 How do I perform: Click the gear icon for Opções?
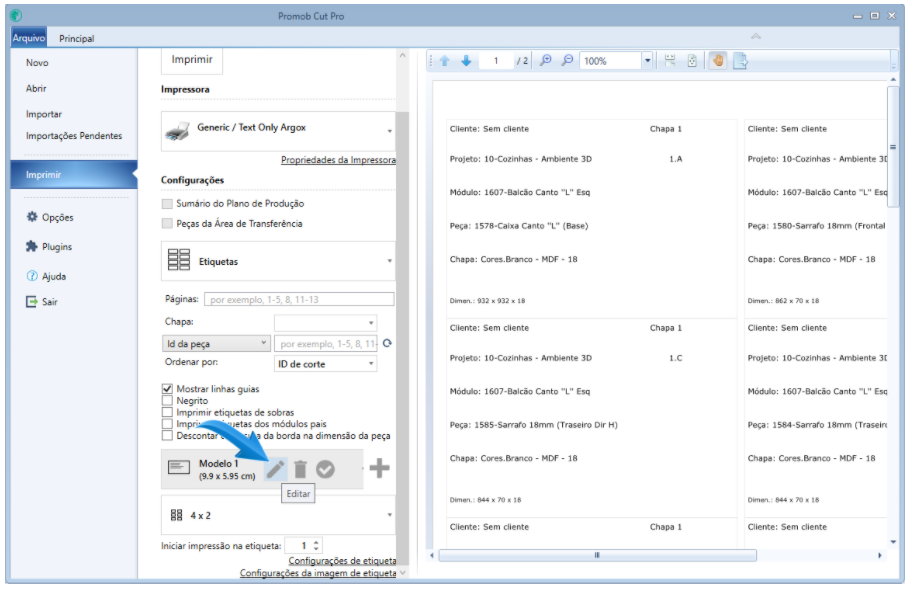[32, 217]
